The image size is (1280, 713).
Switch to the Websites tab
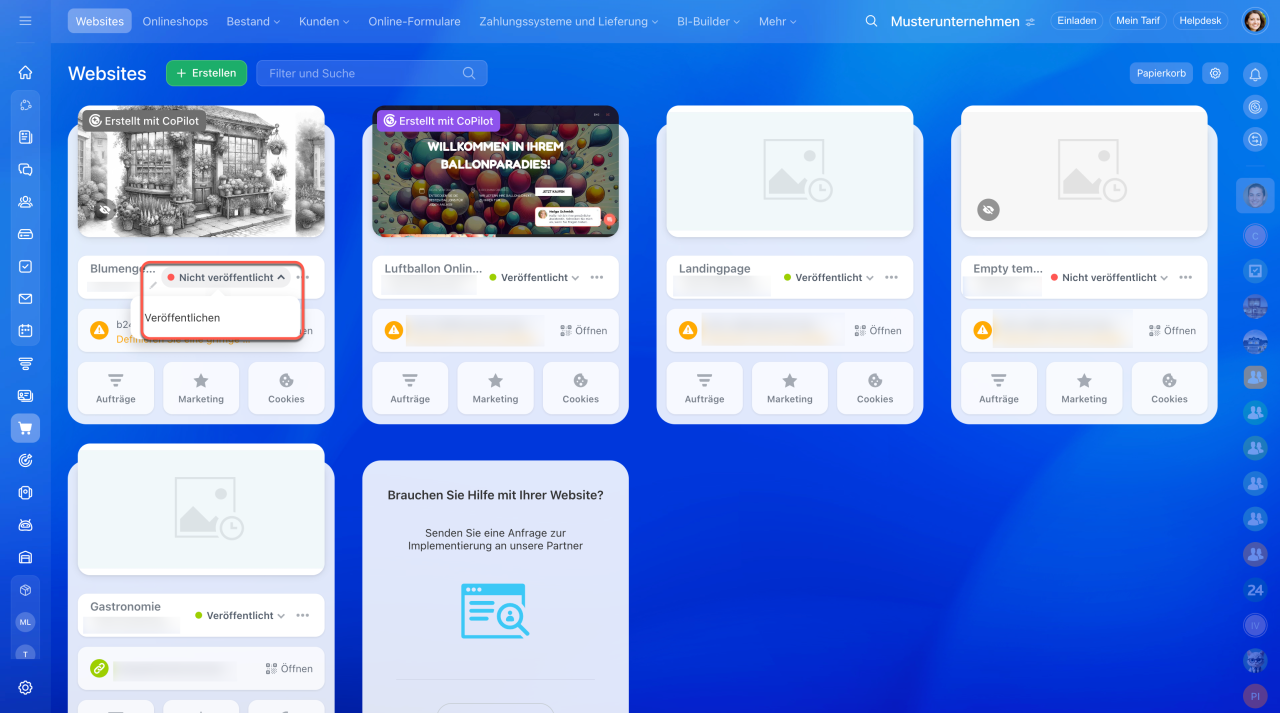(100, 21)
